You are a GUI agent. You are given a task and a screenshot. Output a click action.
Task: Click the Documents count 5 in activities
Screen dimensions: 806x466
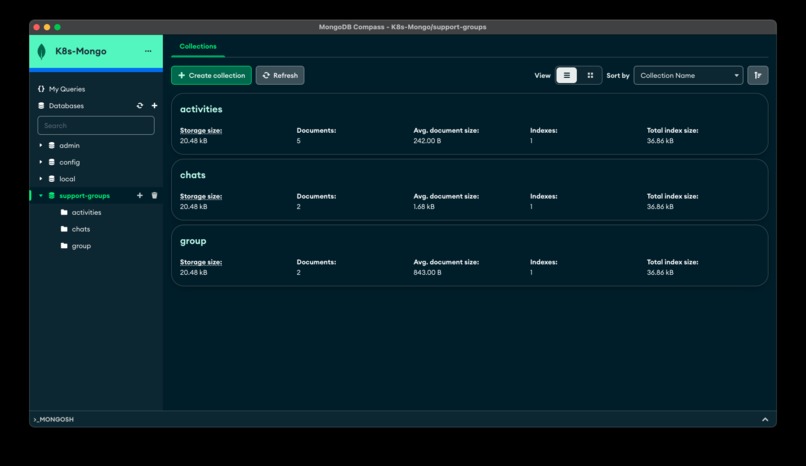point(298,141)
